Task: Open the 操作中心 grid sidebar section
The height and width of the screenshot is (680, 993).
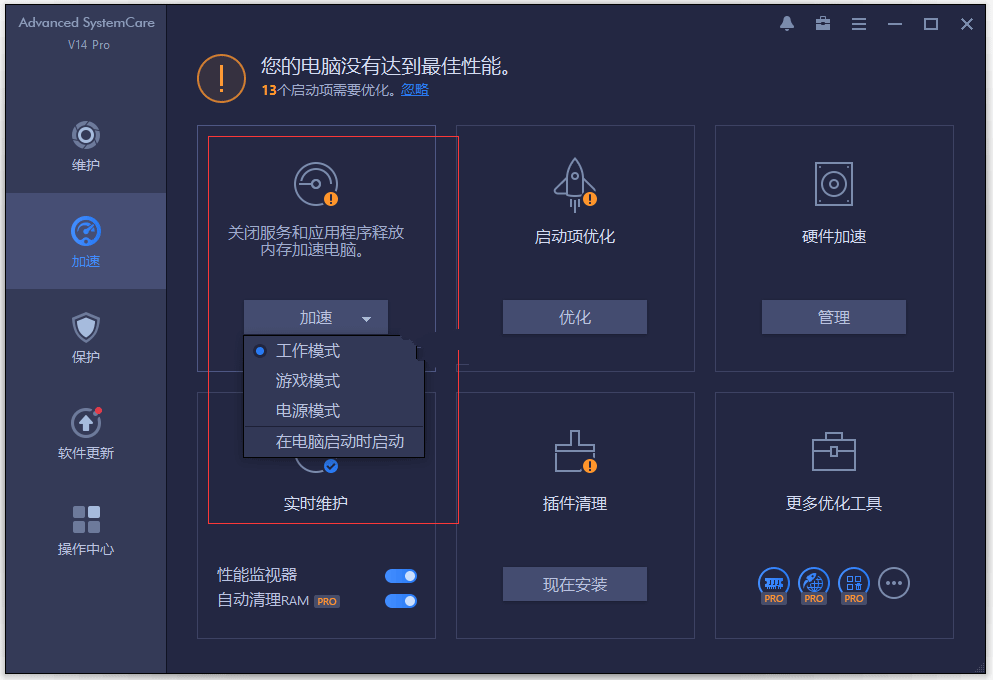Action: [x=85, y=531]
